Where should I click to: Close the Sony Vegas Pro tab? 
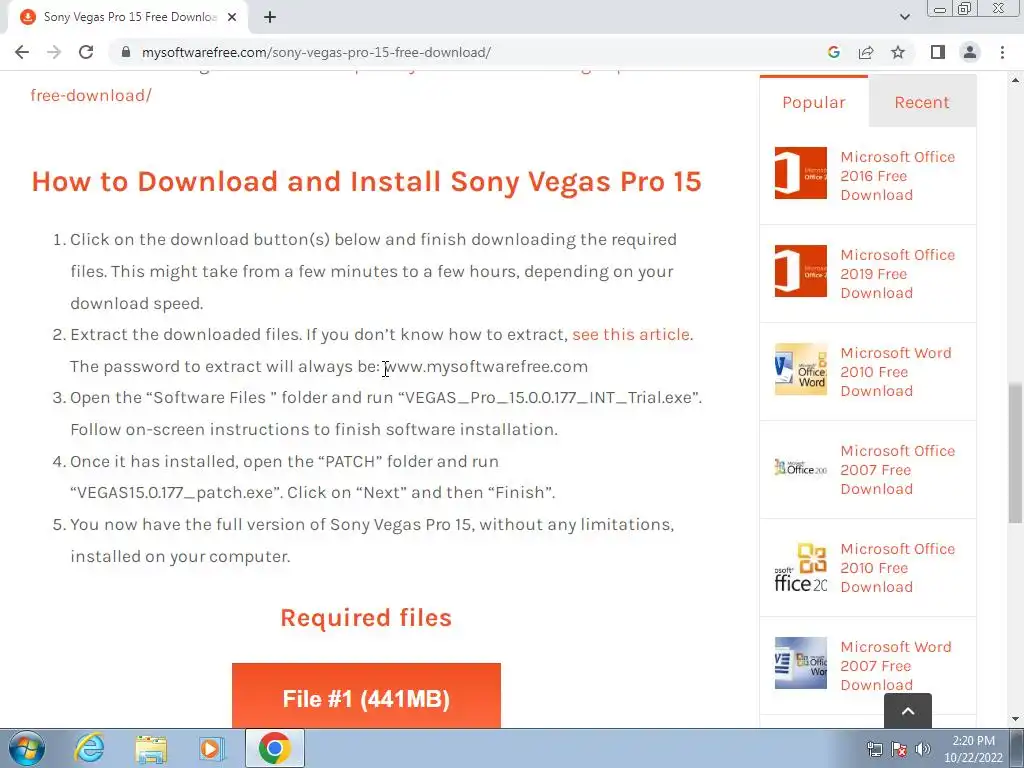(x=232, y=17)
